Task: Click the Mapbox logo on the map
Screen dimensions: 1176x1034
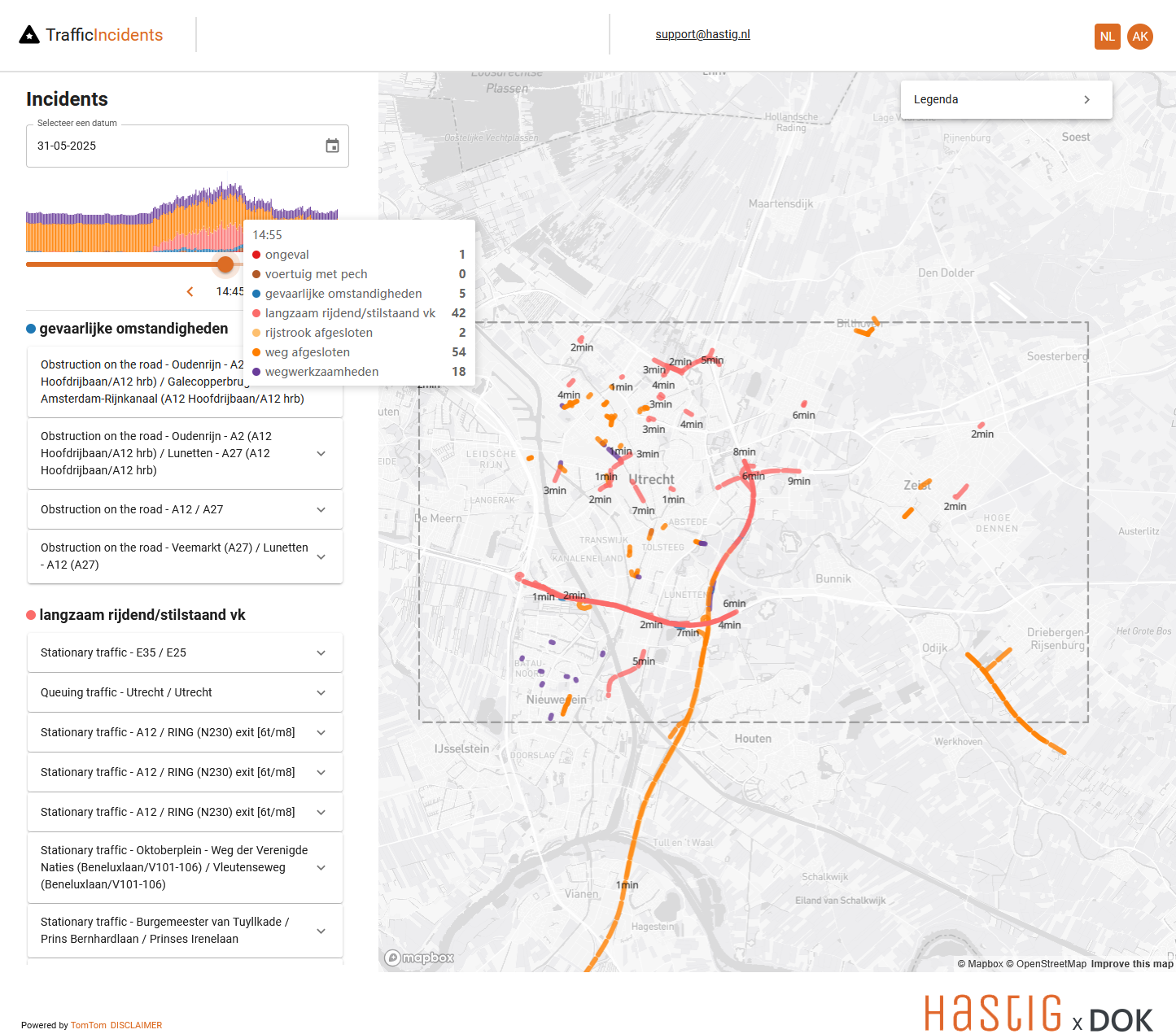Action: point(420,958)
